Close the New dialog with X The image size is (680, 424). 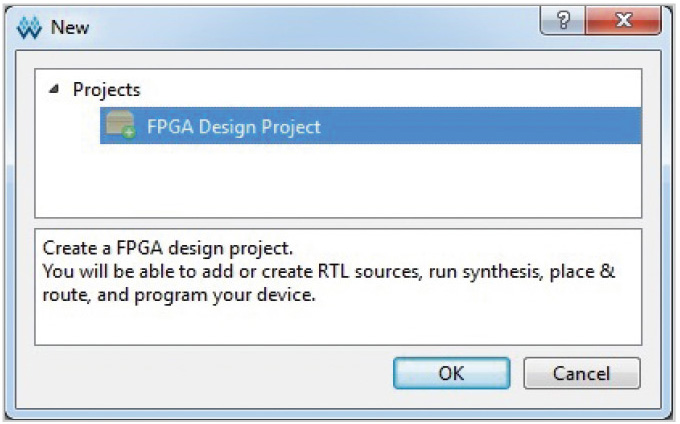(620, 22)
